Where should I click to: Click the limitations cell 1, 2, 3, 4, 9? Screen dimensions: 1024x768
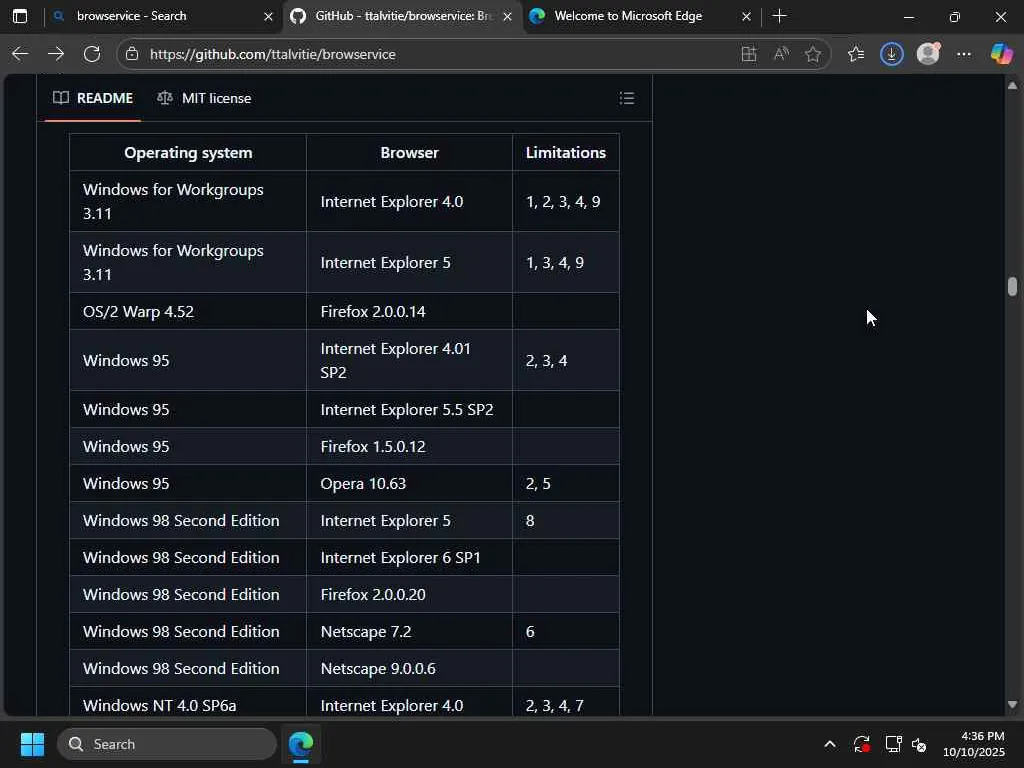[566, 202]
